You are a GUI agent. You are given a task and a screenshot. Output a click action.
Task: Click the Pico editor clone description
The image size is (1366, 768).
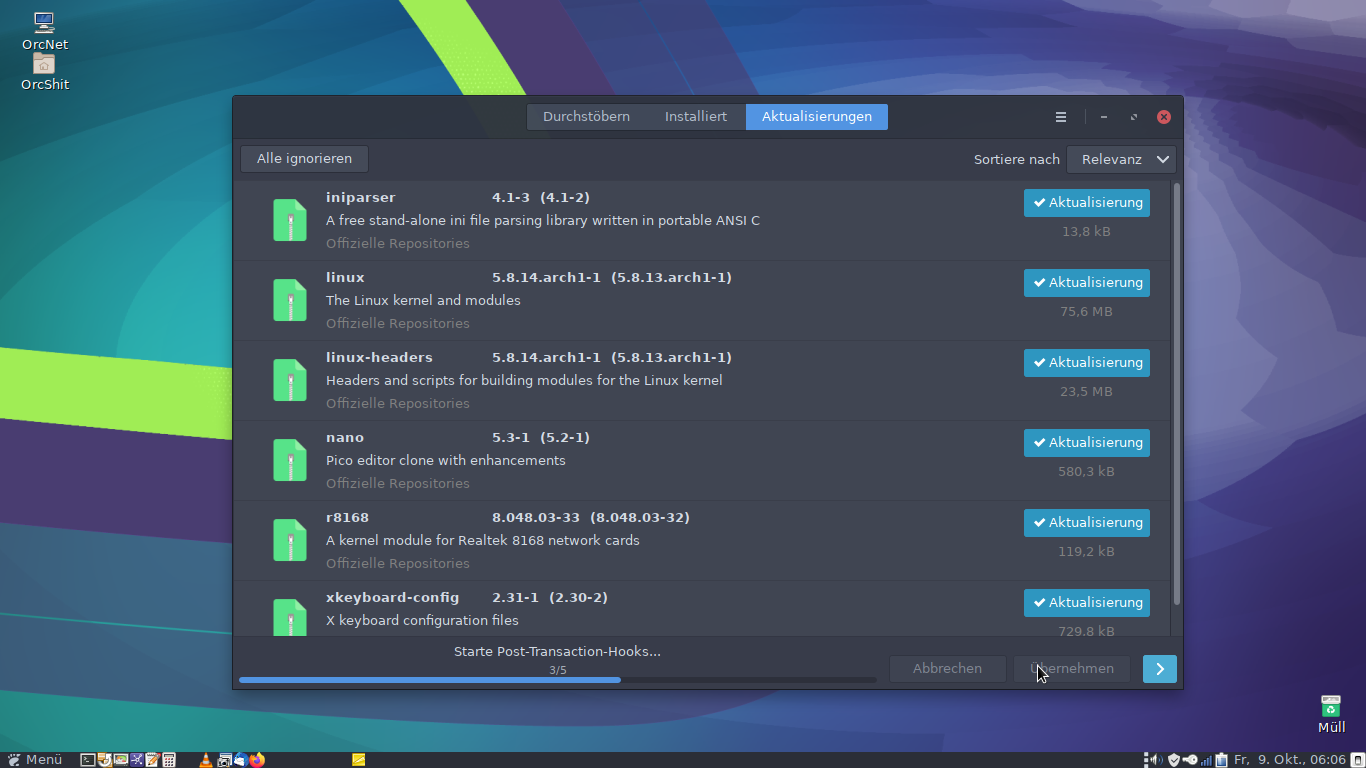(x=446, y=461)
